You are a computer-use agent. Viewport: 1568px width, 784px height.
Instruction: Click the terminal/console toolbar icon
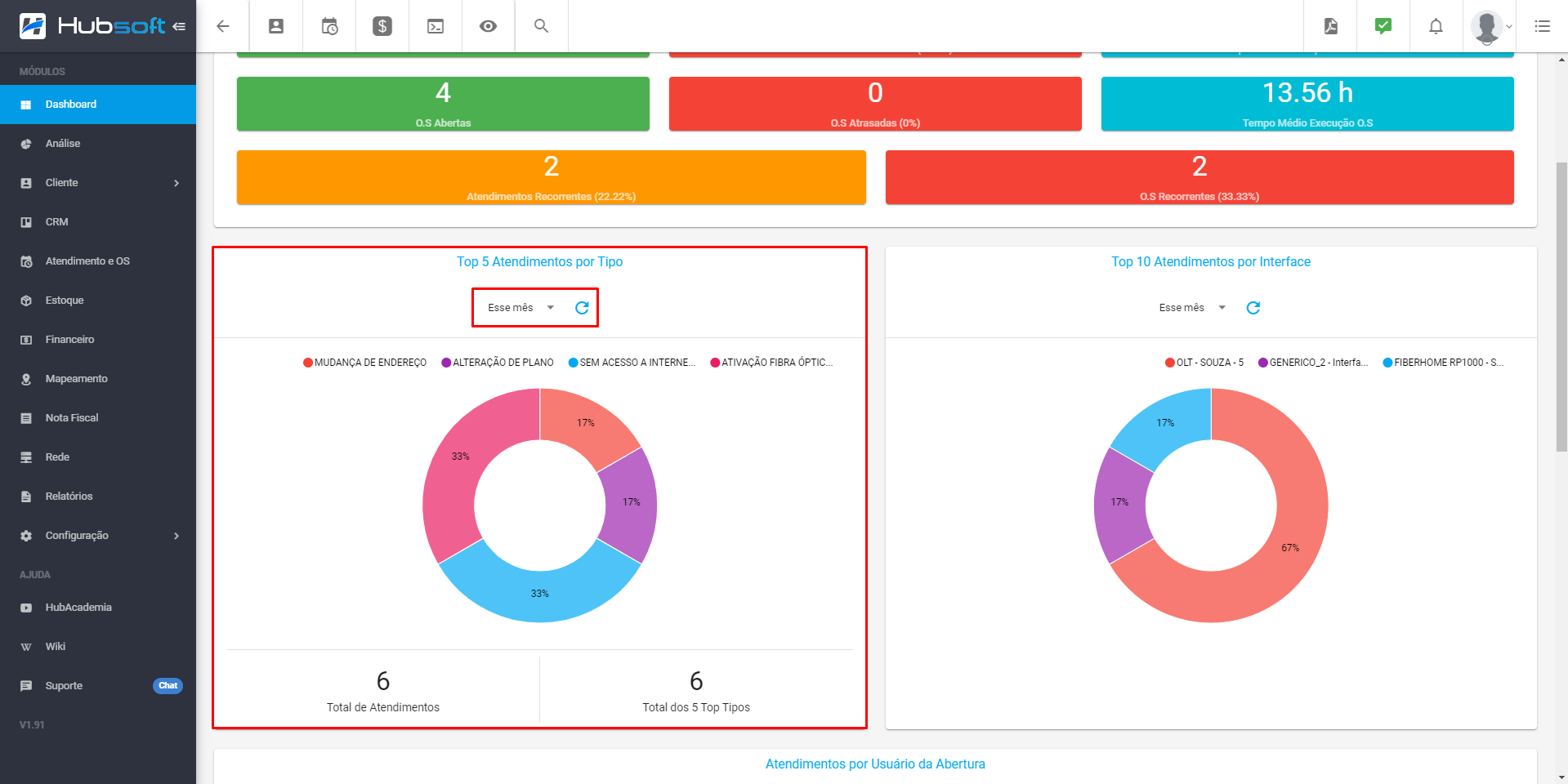point(435,25)
